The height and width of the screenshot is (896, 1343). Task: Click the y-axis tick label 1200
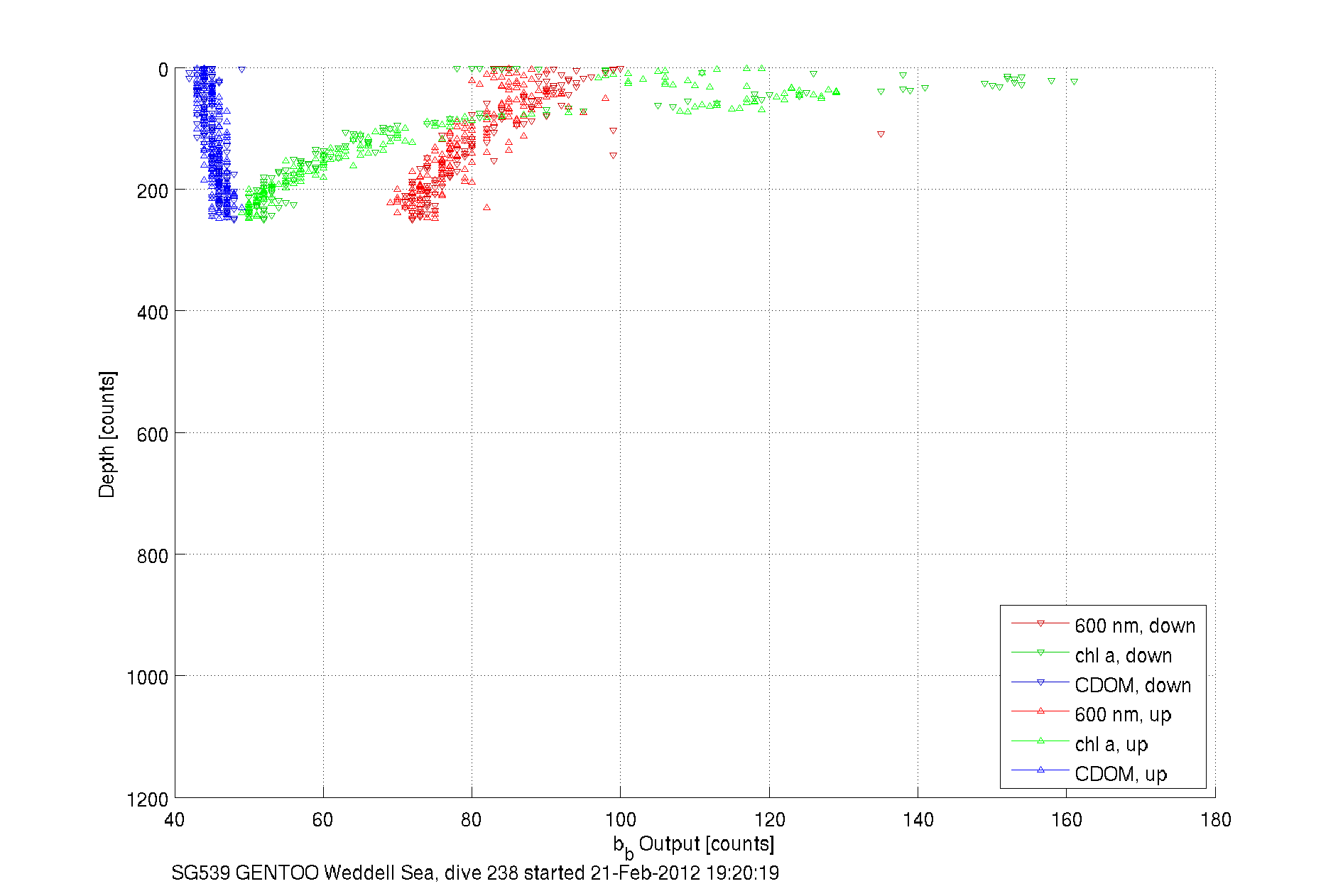(147, 799)
